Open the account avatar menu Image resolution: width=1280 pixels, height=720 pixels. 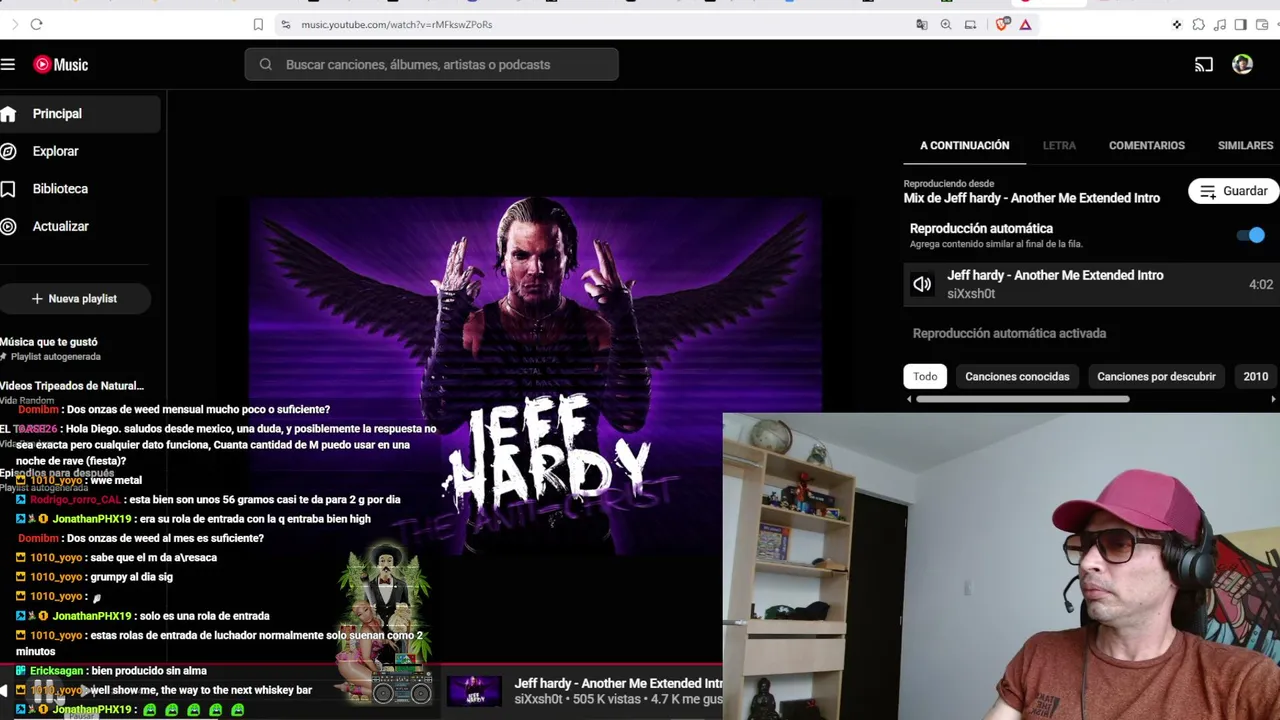click(1242, 65)
